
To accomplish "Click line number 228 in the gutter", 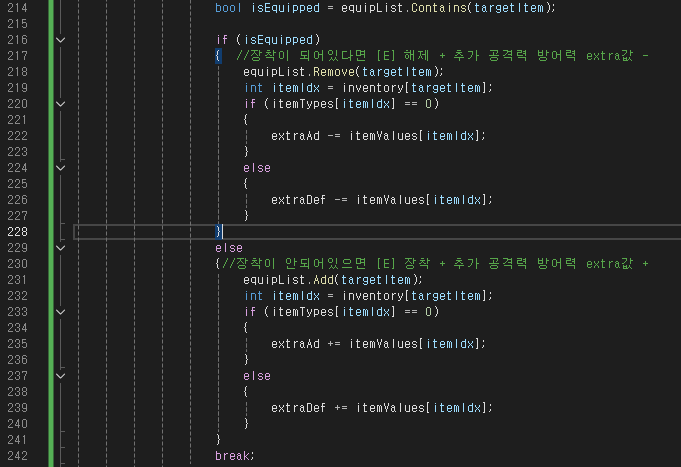I will pyautogui.click(x=17, y=232).
